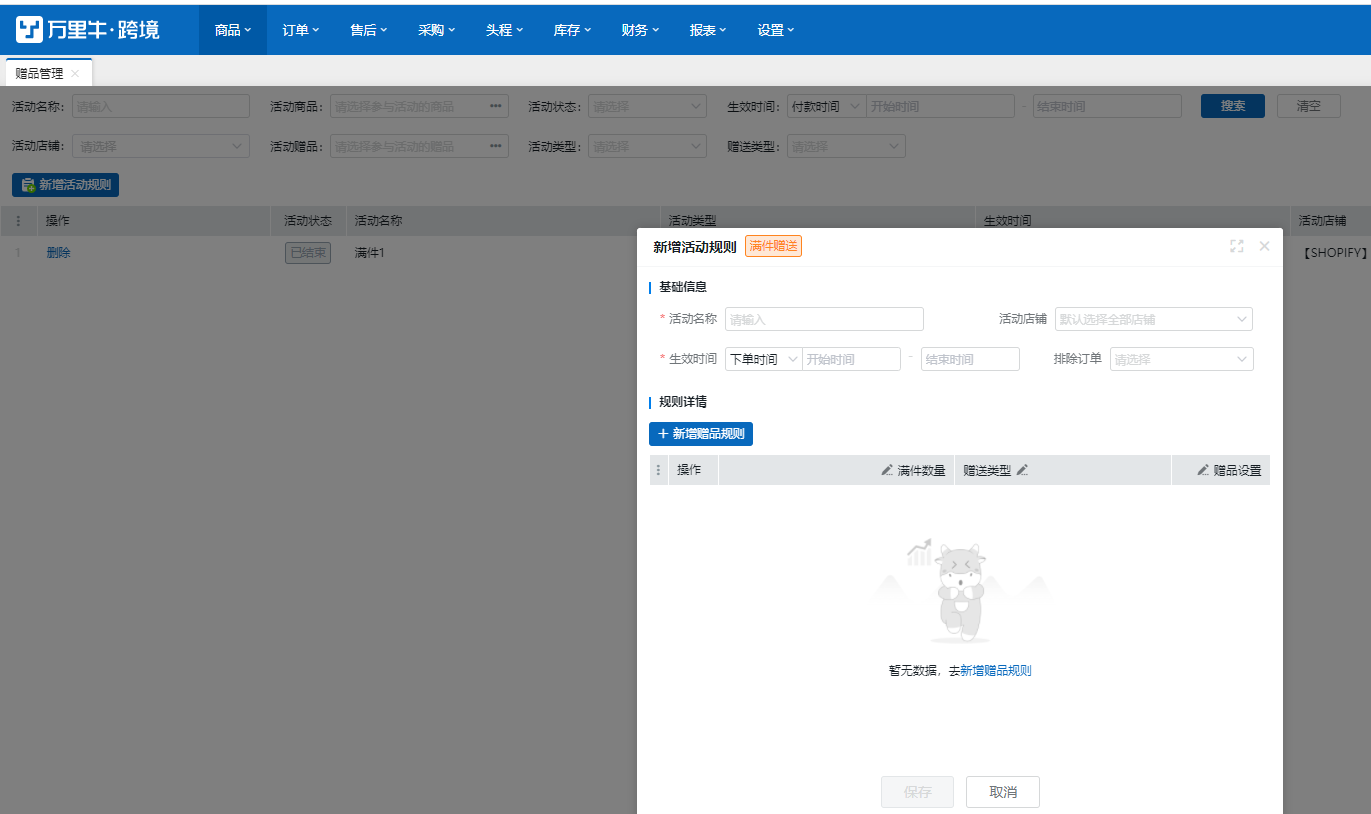The image size is (1371, 814).
Task: Focus the dialog 活动名称 input
Action: click(x=824, y=319)
